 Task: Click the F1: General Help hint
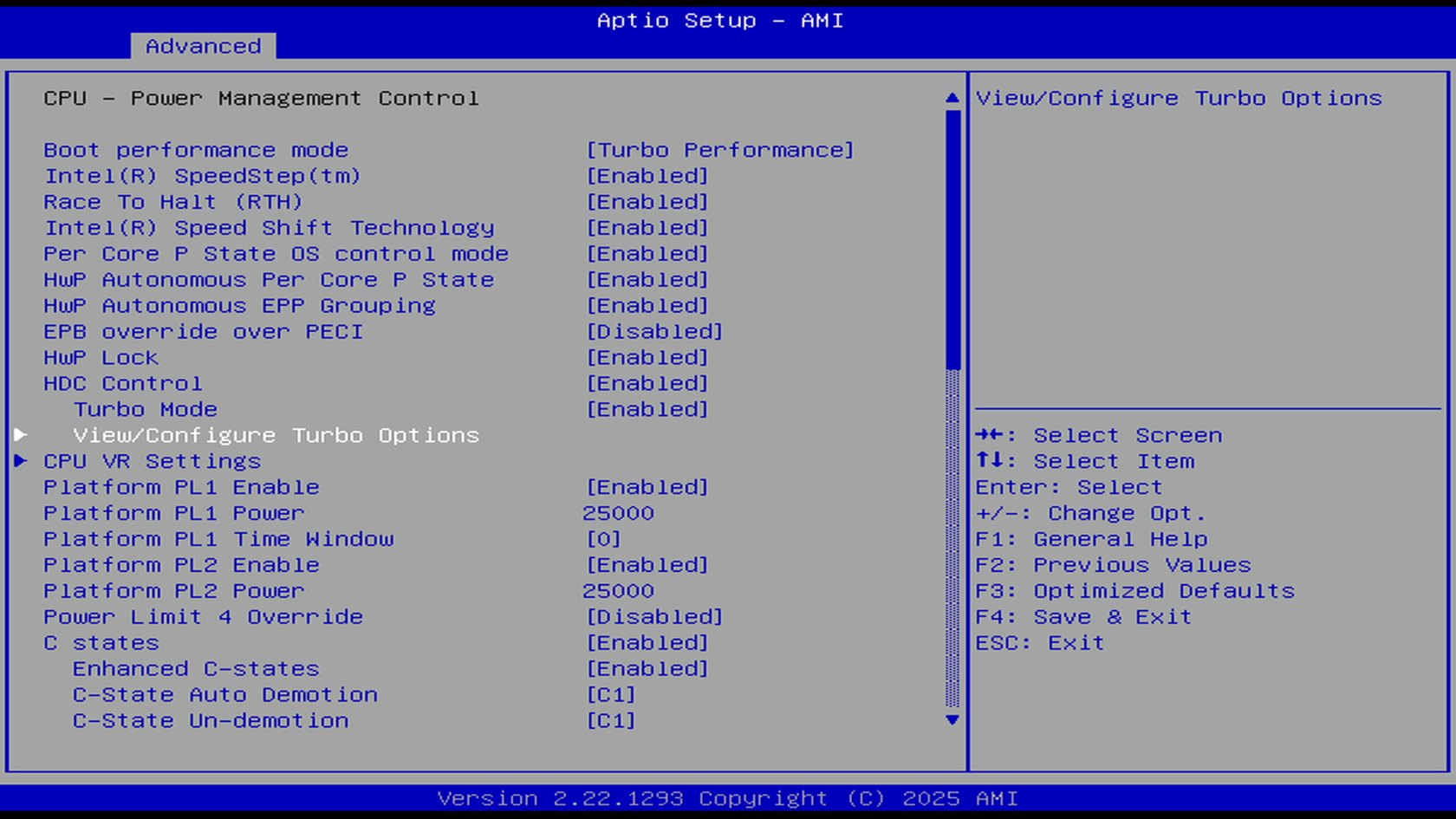click(1091, 539)
